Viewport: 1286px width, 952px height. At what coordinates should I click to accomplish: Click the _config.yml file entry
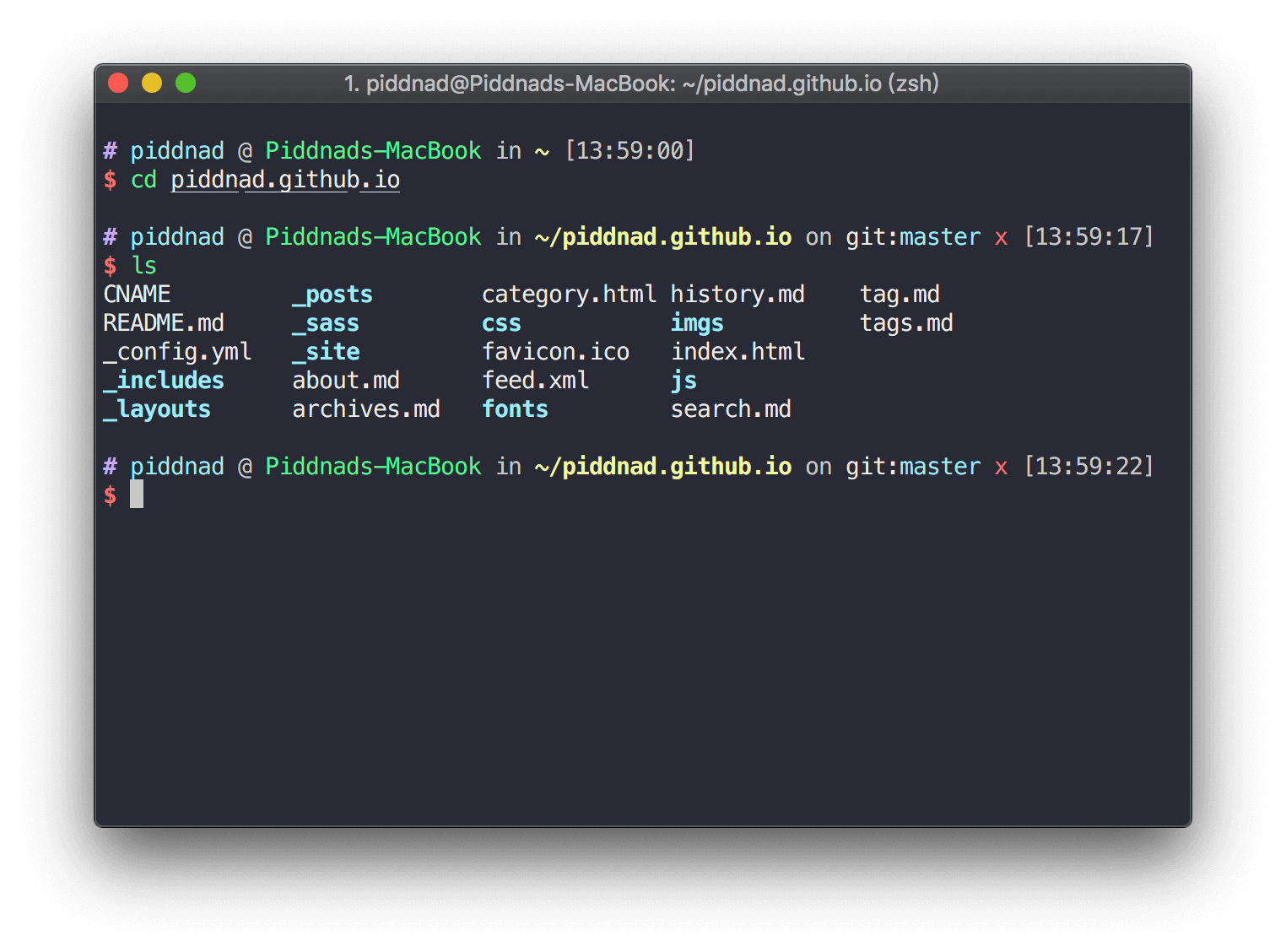click(x=177, y=352)
